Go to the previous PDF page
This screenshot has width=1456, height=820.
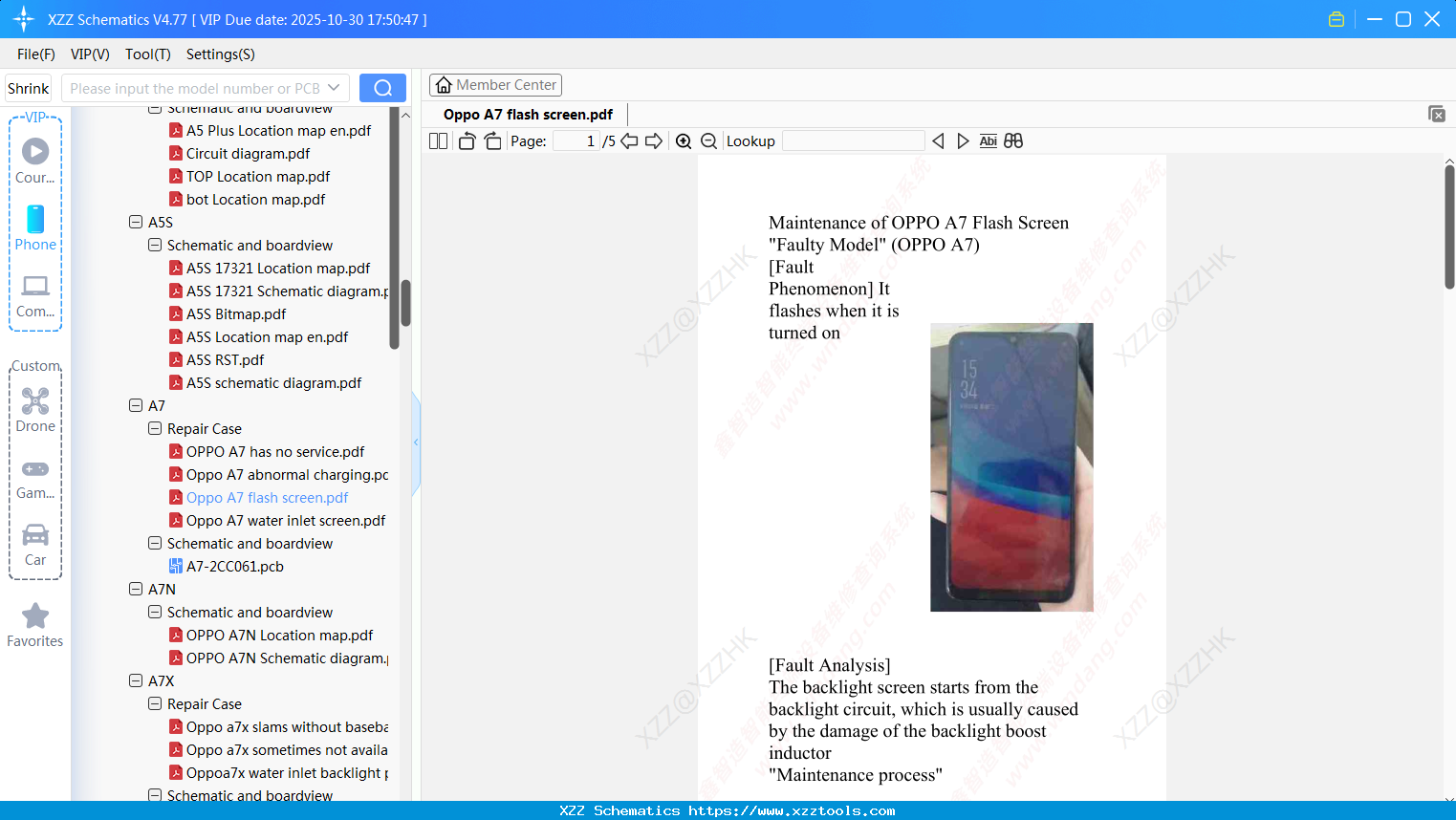[x=629, y=141]
